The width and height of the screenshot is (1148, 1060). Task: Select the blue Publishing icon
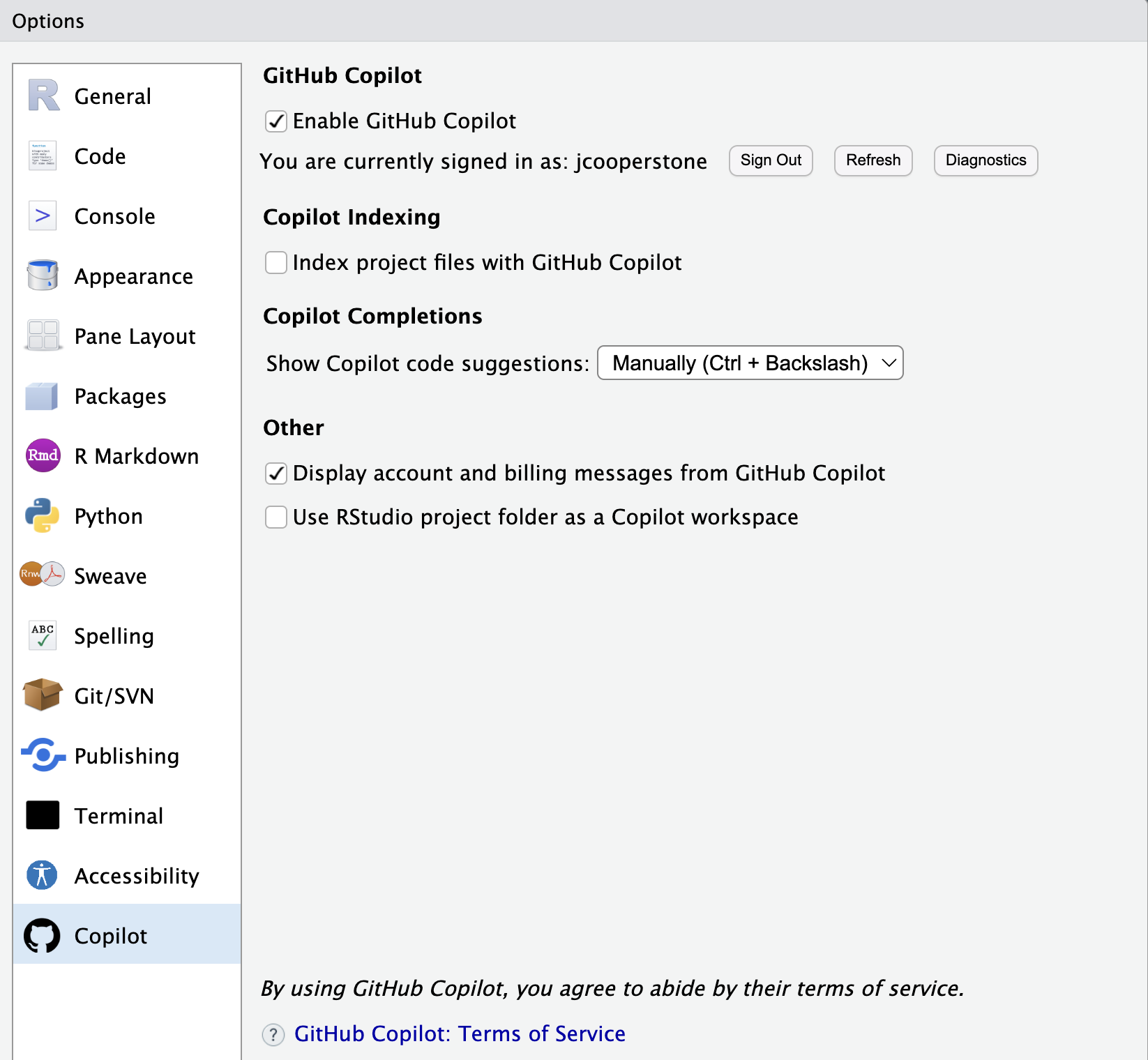[x=43, y=755]
